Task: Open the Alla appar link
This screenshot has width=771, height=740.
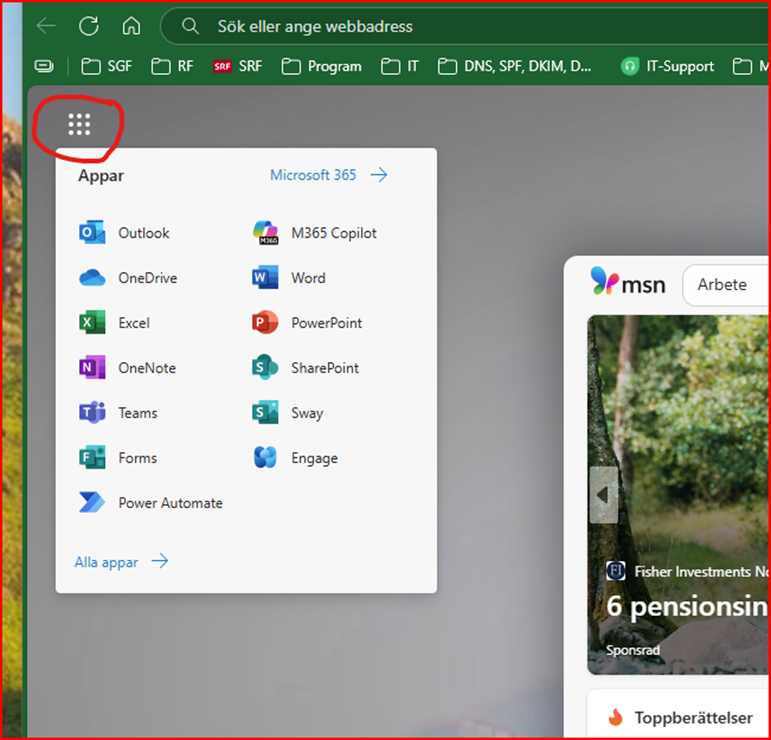Action: click(x=121, y=561)
